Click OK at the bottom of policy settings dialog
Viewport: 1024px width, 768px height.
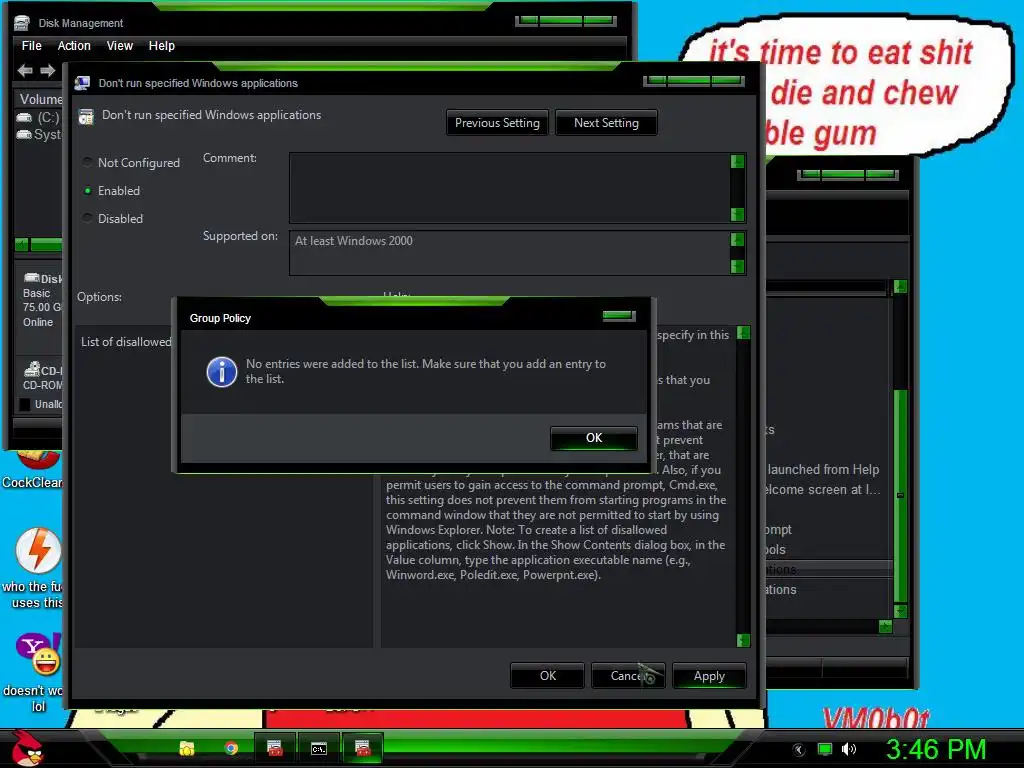547,676
